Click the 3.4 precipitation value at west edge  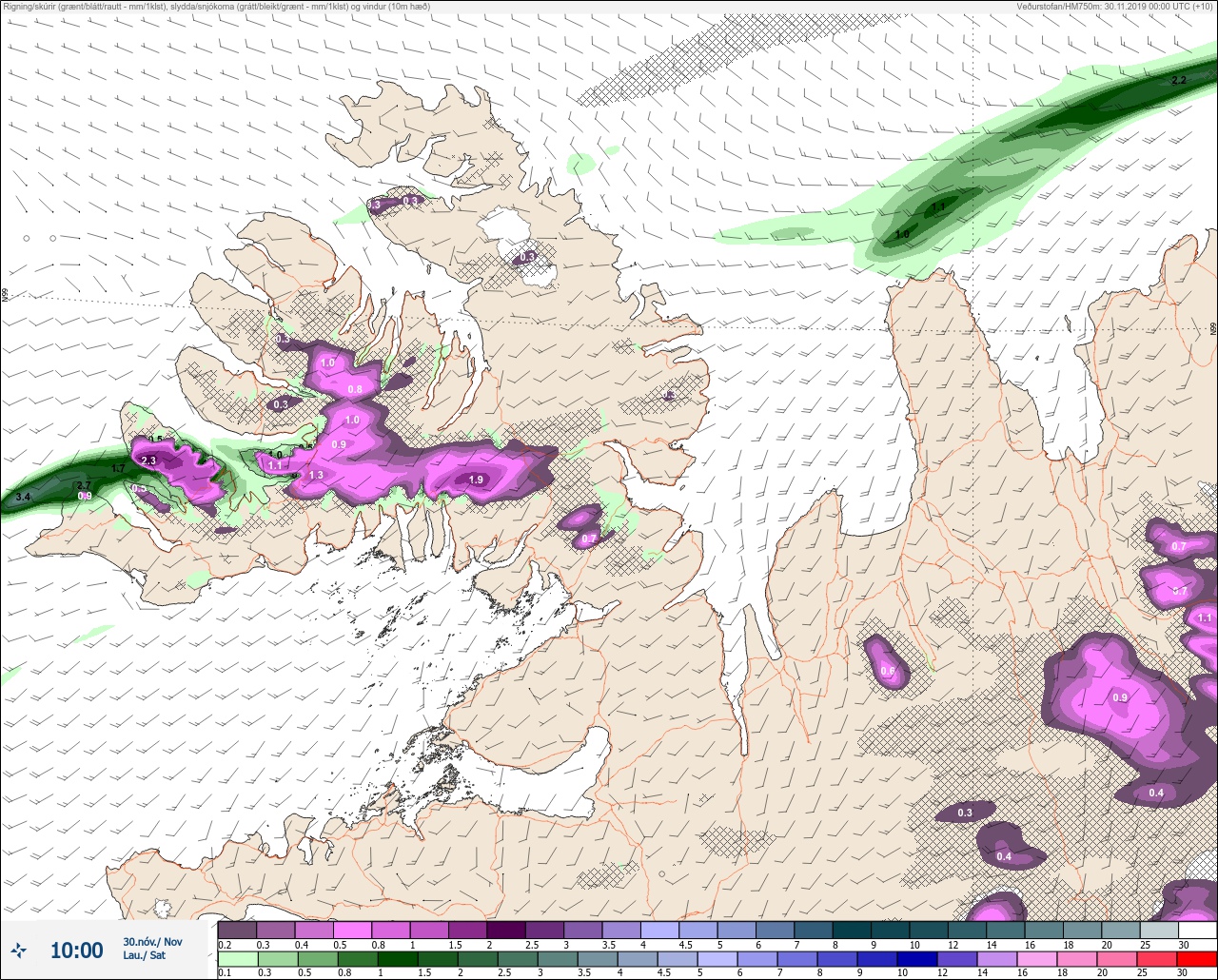pyautogui.click(x=24, y=498)
